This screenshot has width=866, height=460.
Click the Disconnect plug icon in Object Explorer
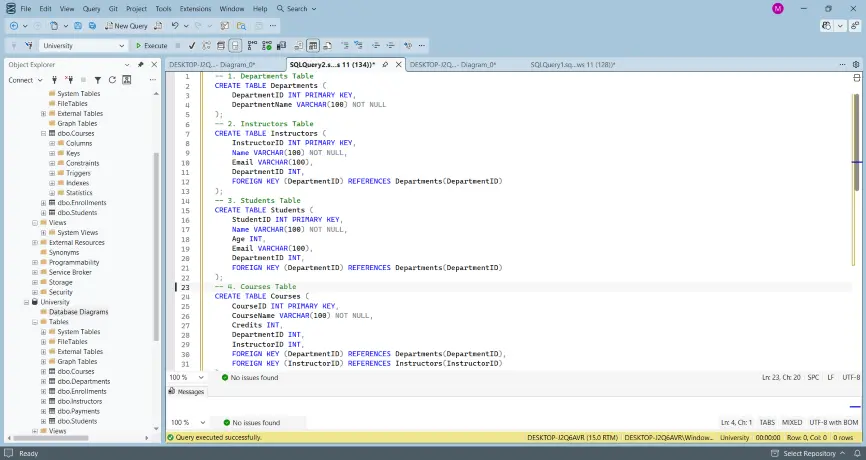(x=68, y=80)
